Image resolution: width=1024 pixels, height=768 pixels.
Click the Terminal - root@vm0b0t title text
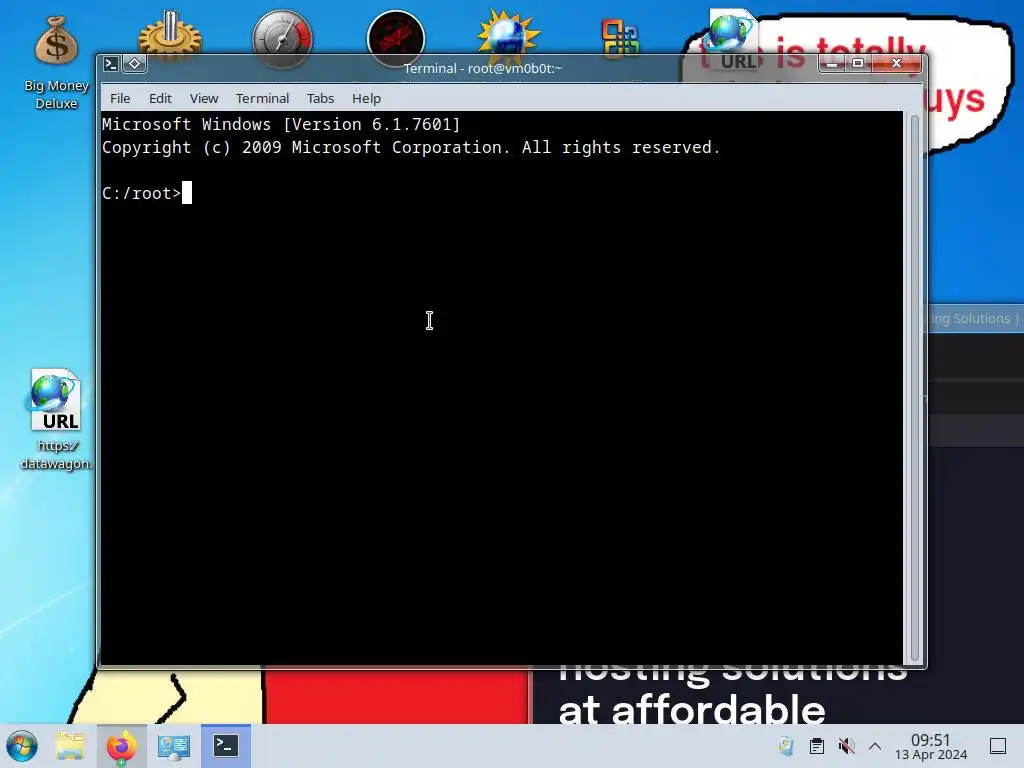click(483, 69)
